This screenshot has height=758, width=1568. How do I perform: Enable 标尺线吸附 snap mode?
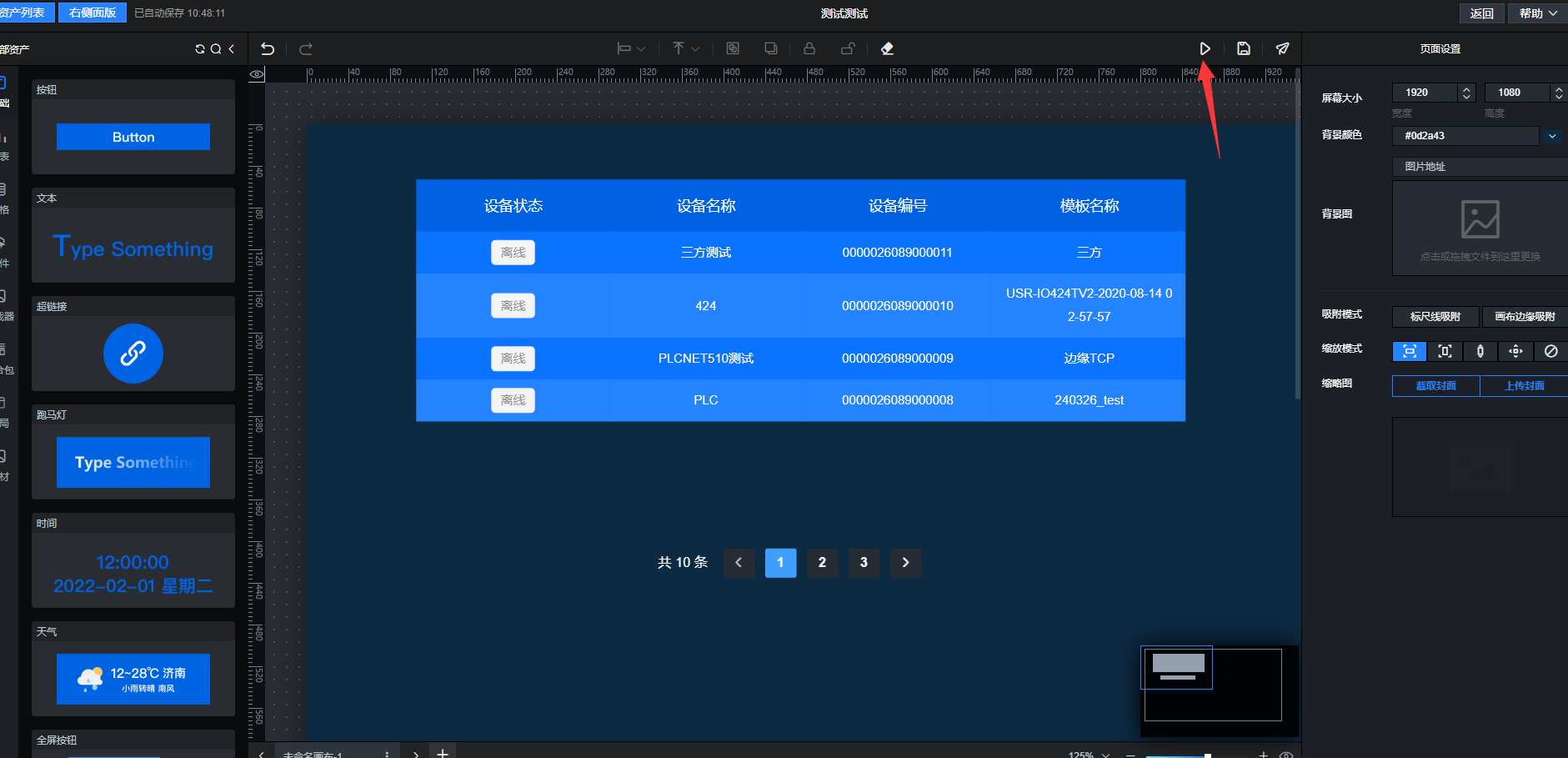(x=1435, y=317)
